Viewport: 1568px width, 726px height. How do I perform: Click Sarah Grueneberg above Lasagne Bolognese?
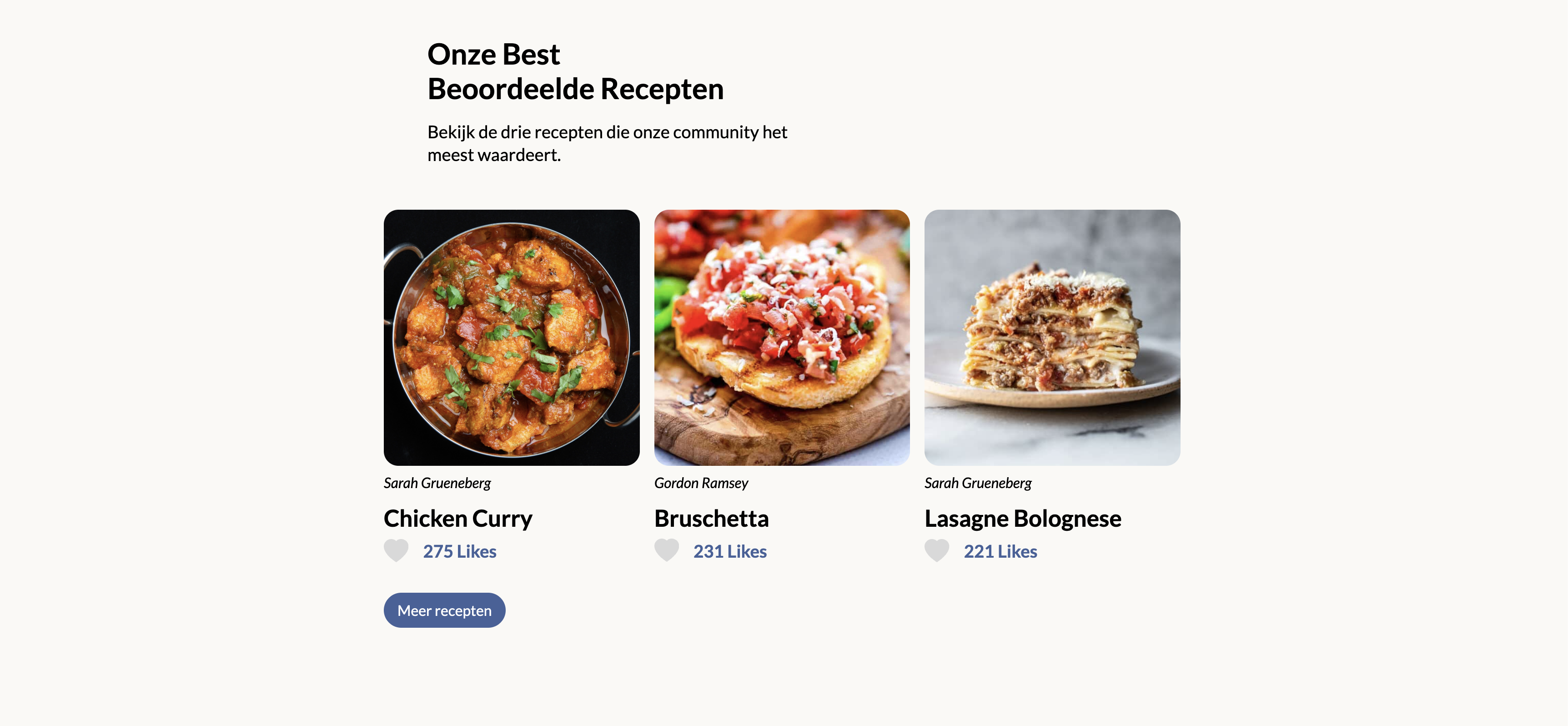pos(978,483)
